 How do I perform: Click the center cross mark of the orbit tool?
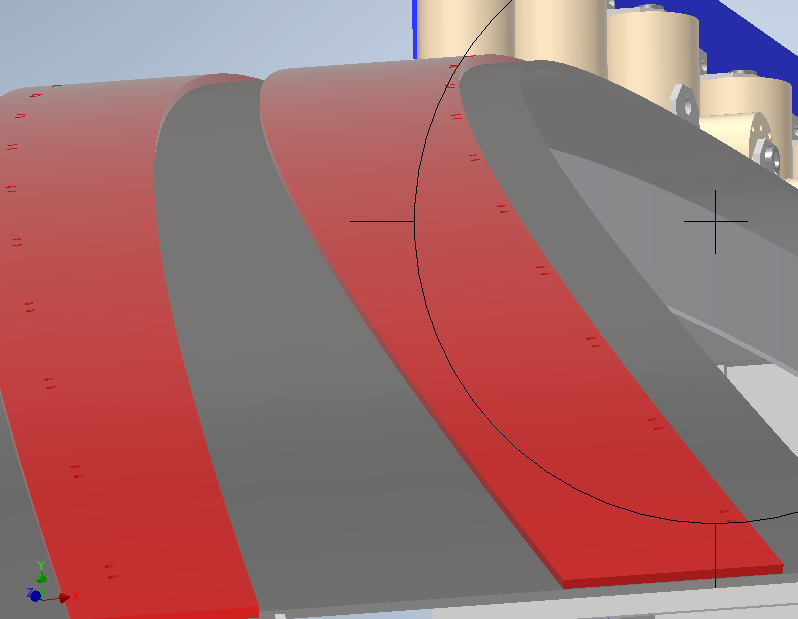[716, 221]
